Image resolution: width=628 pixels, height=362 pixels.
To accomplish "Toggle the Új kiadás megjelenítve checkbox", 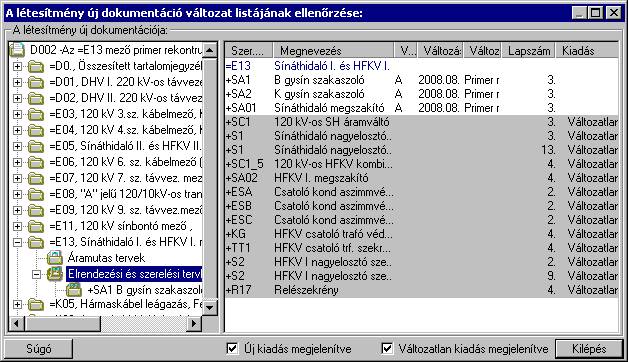I will pyautogui.click(x=232, y=348).
